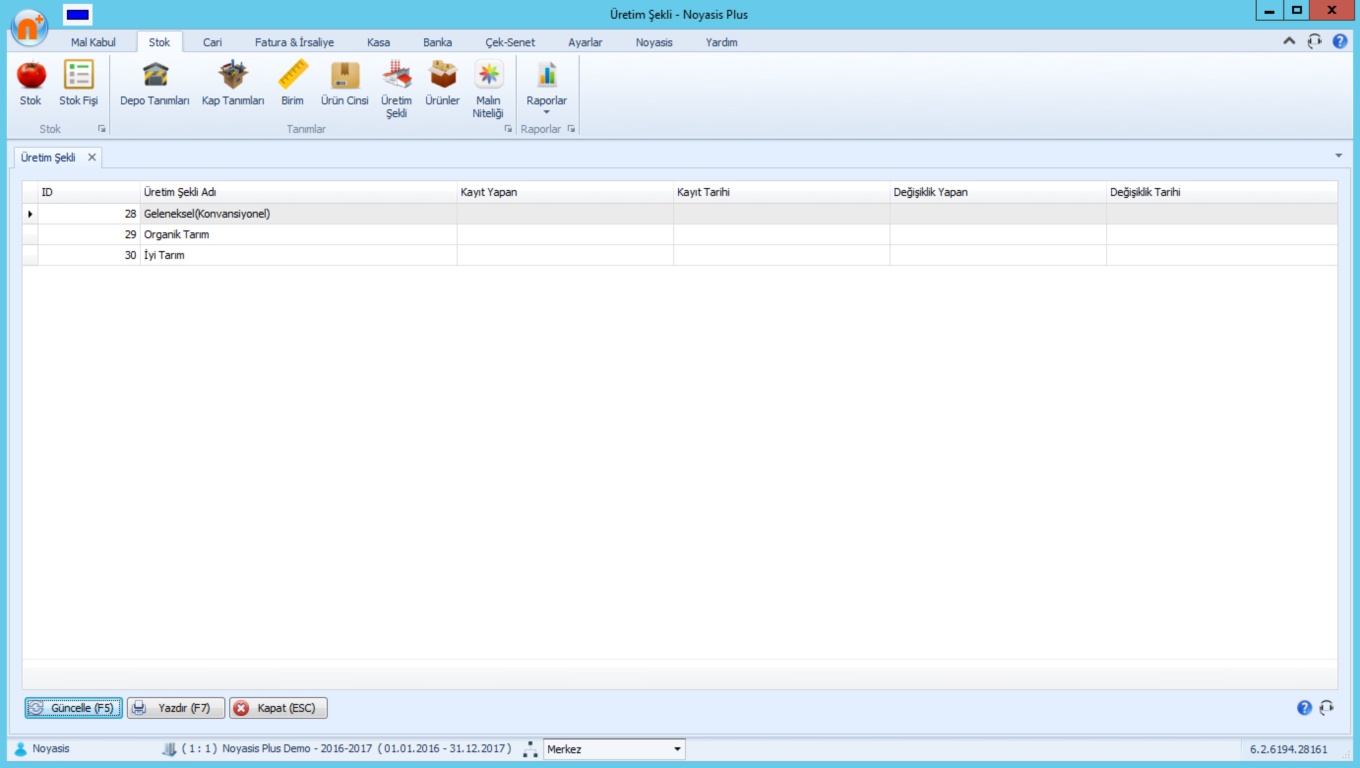Sort by Üretim Şekli Adı column header
Image resolution: width=1360 pixels, height=768 pixels.
[x=299, y=192]
